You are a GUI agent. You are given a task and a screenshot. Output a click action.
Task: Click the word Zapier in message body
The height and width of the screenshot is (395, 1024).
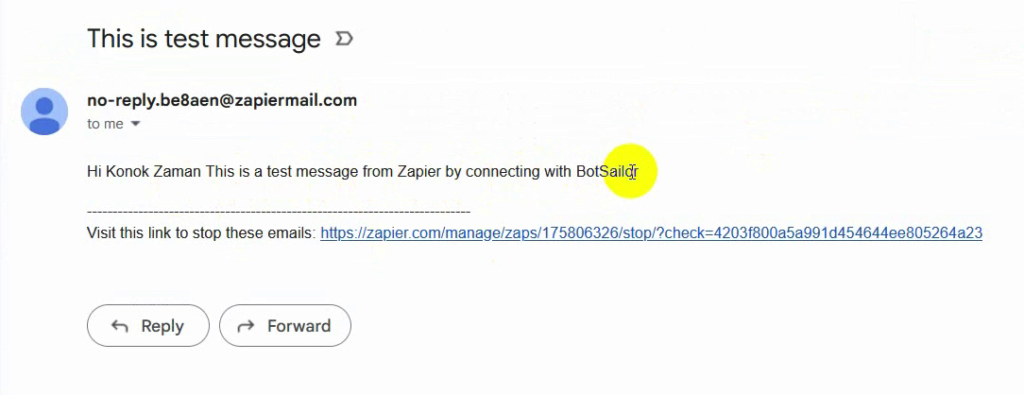(419, 172)
